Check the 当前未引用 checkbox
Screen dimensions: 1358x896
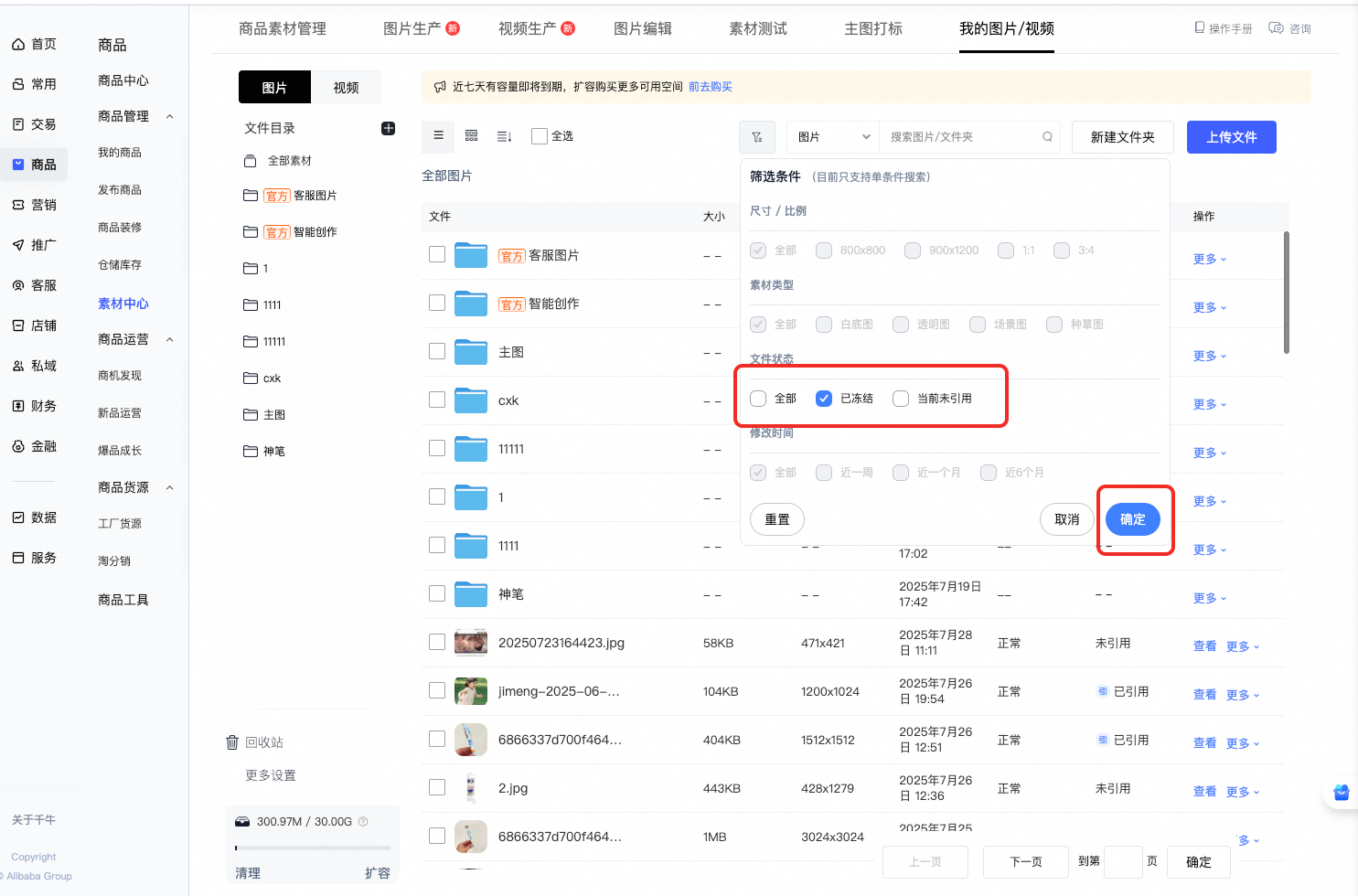pyautogui.click(x=901, y=399)
